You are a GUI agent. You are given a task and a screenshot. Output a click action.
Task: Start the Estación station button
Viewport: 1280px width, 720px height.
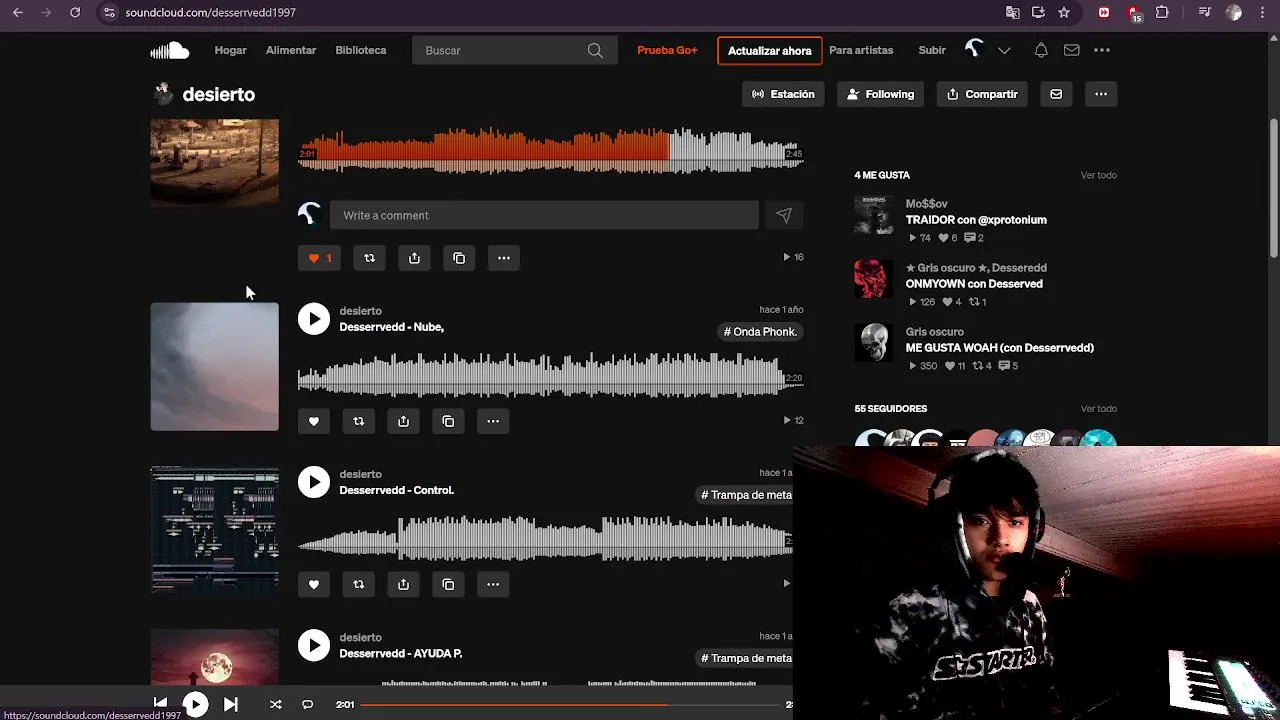[x=783, y=94]
